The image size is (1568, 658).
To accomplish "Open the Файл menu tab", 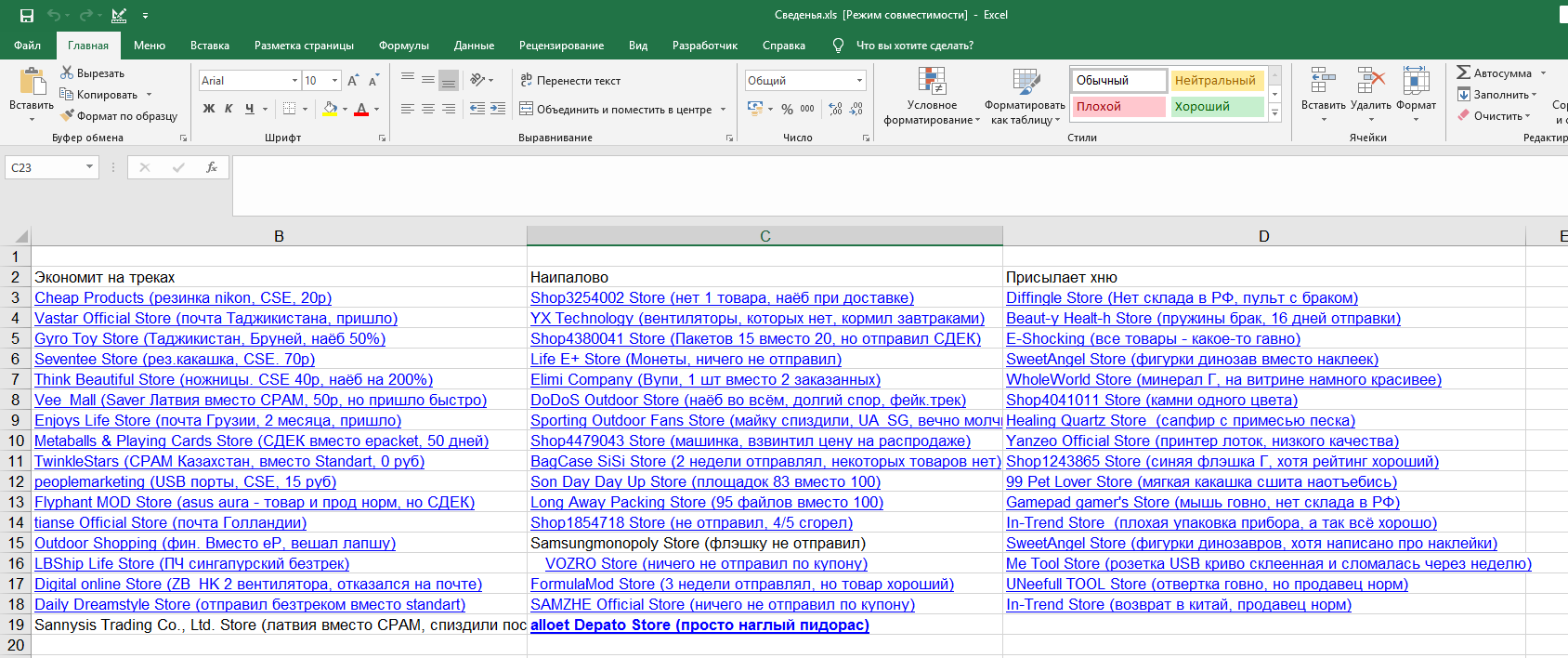I will [x=28, y=46].
